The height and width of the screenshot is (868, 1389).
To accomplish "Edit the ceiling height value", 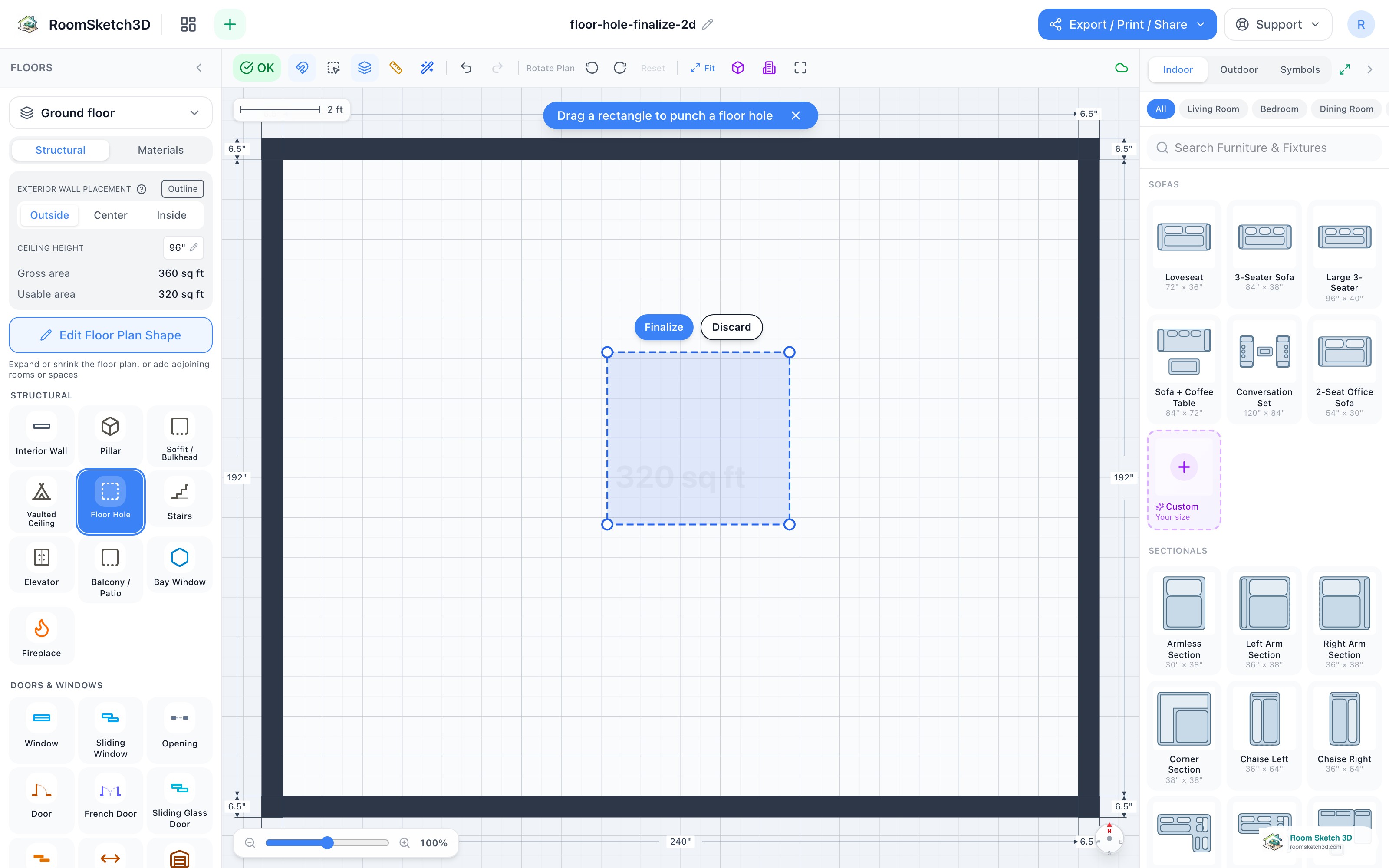I will pos(183,247).
